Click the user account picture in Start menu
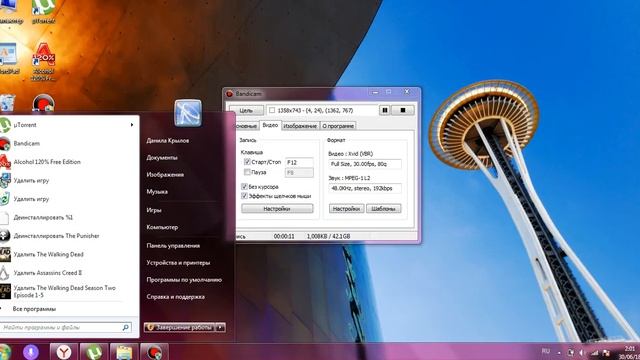 click(x=188, y=113)
